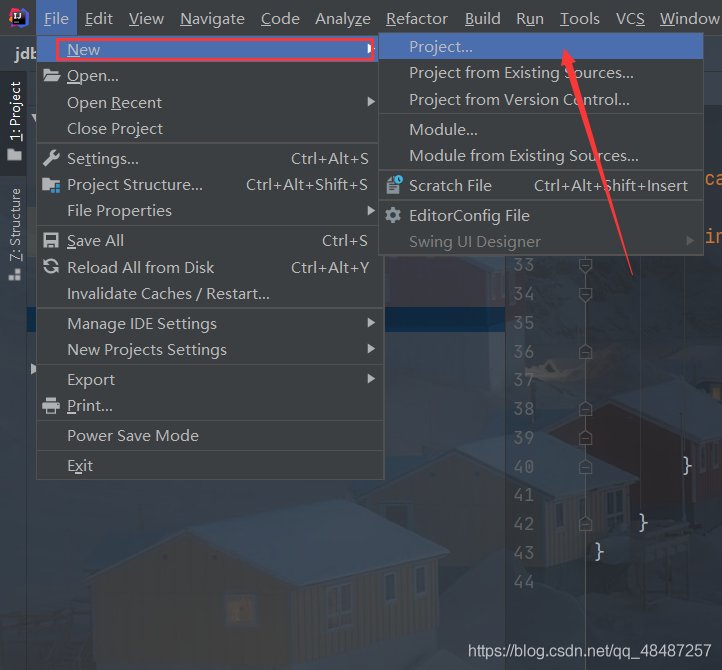Choose Project... from the New submenu

click(541, 47)
